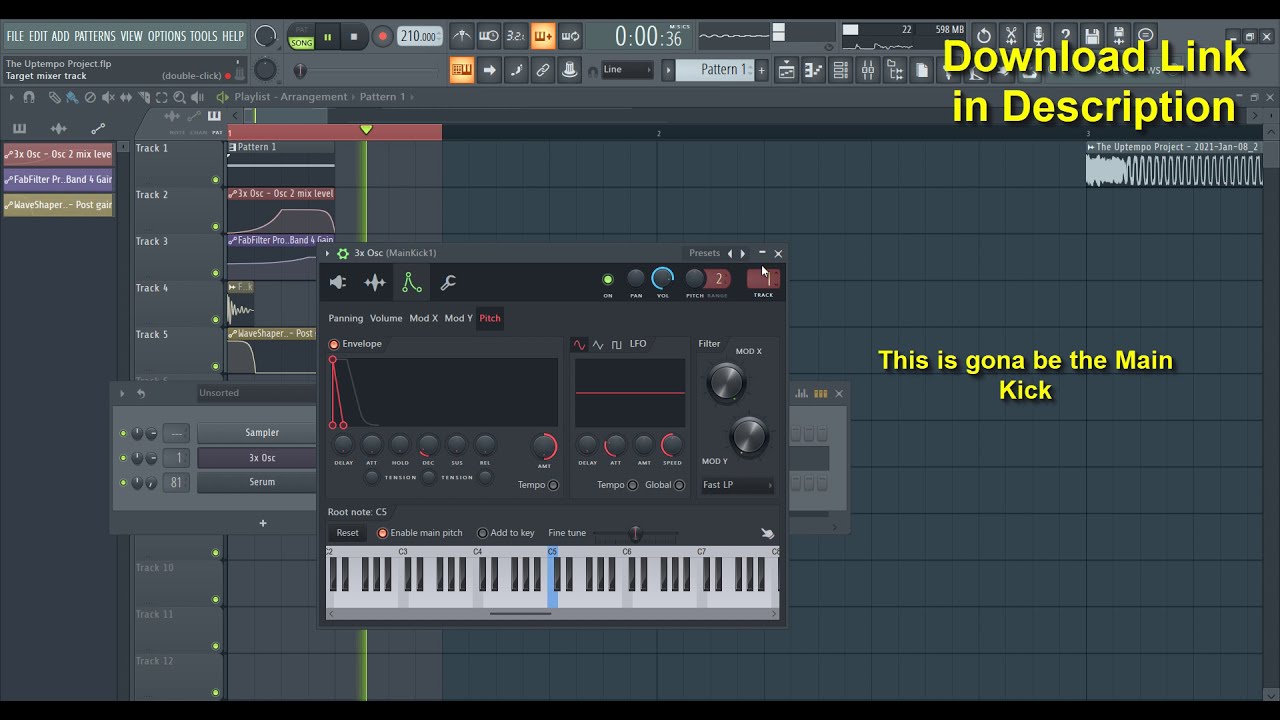Screen dimensions: 1280x720
Task: Select the Volume envelope tab
Action: coord(386,318)
